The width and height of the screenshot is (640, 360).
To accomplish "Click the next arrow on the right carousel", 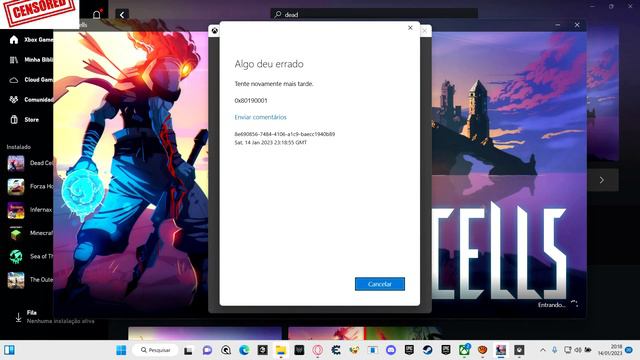I will coord(602,180).
